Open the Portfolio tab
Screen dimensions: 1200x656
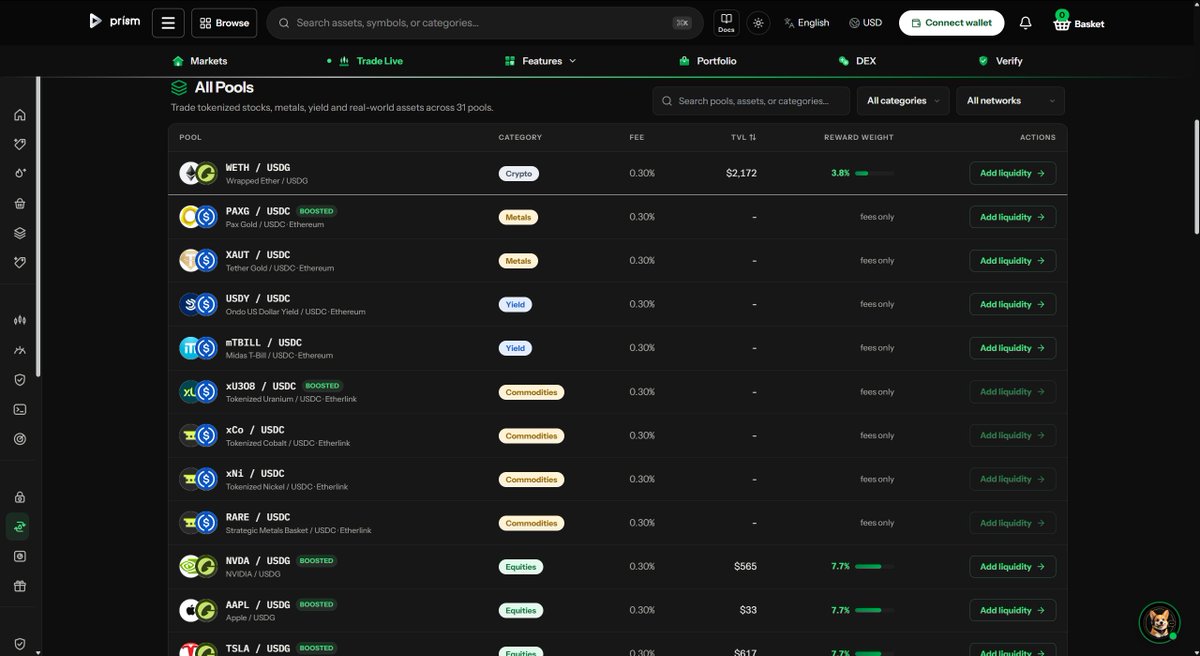pyautogui.click(x=707, y=61)
